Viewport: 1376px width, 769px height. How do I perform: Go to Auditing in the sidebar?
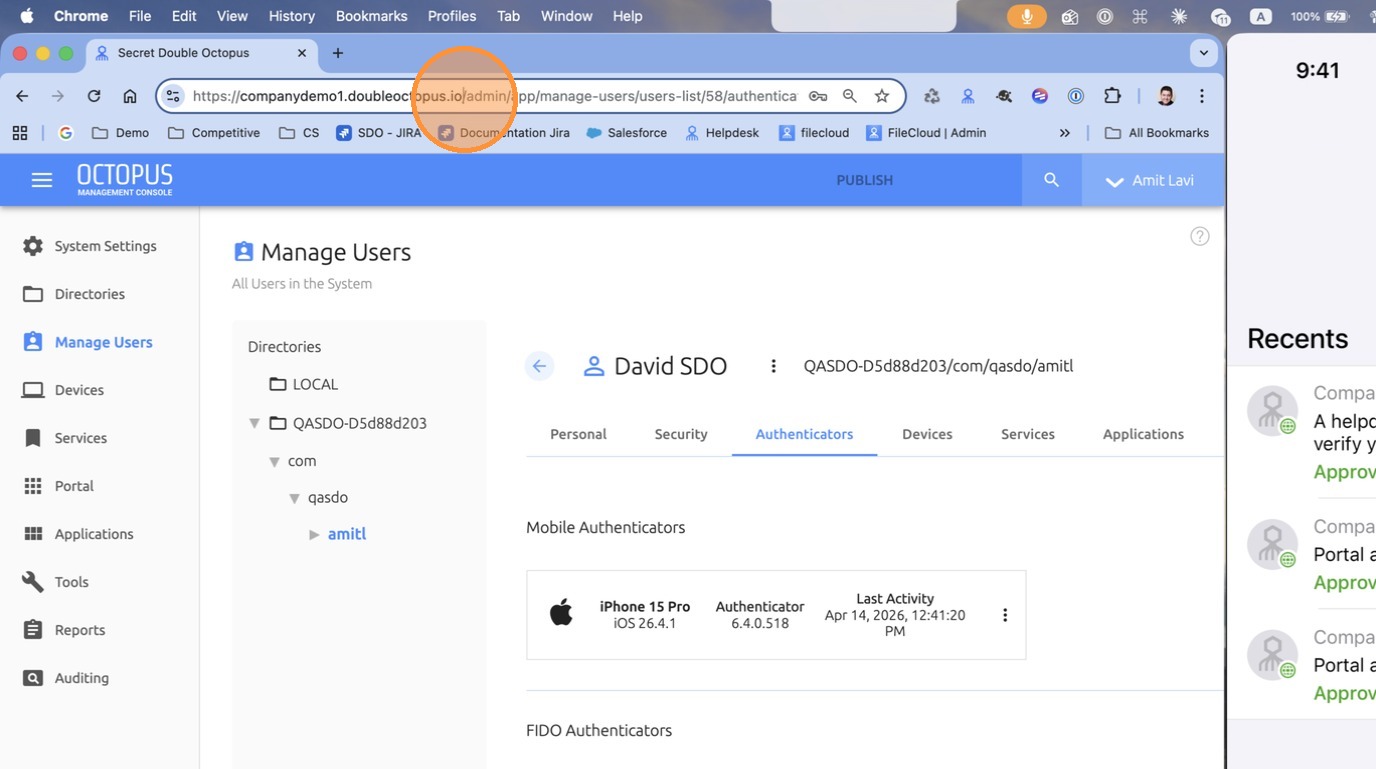coord(81,678)
